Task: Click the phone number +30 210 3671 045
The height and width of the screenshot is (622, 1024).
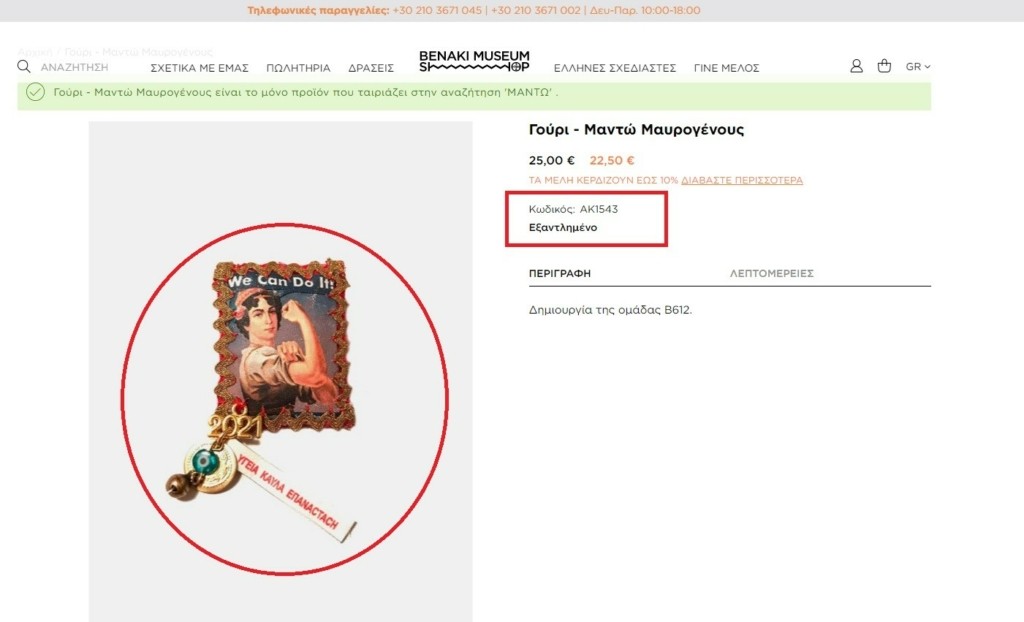Action: point(437,10)
